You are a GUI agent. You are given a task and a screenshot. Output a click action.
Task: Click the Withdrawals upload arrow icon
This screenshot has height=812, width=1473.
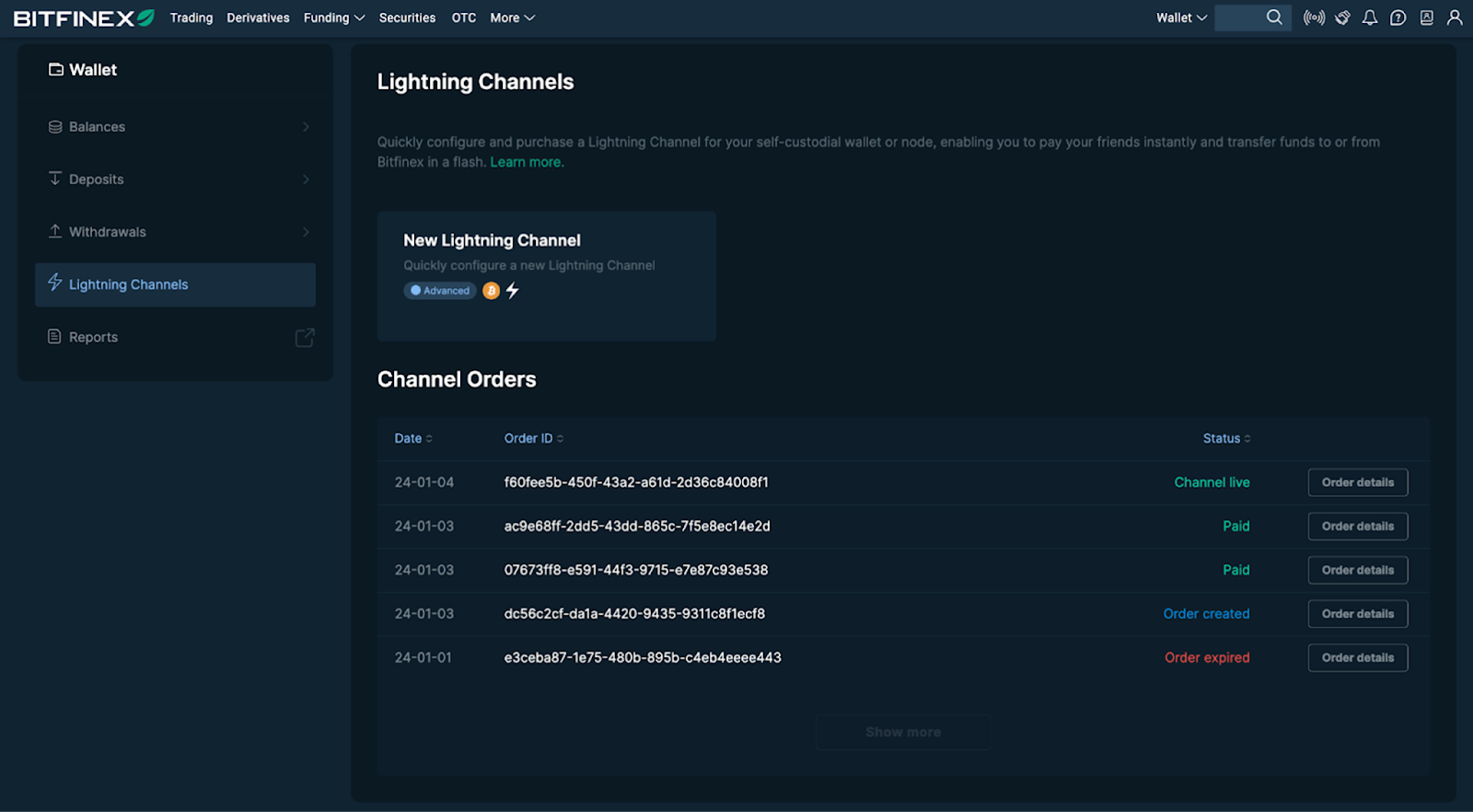(x=55, y=231)
